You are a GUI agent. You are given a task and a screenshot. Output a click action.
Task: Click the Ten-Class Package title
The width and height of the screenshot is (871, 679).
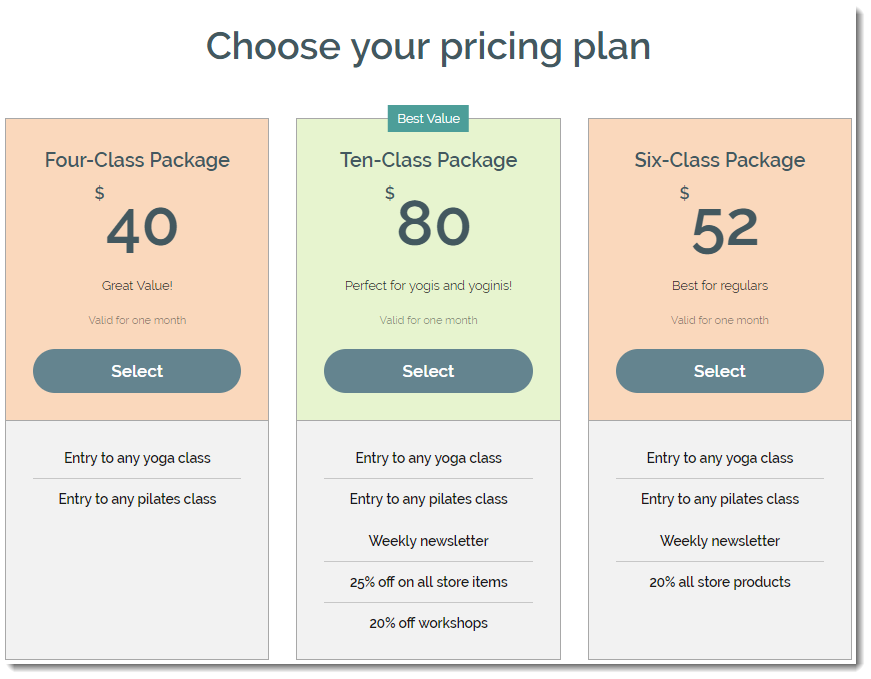(428, 160)
